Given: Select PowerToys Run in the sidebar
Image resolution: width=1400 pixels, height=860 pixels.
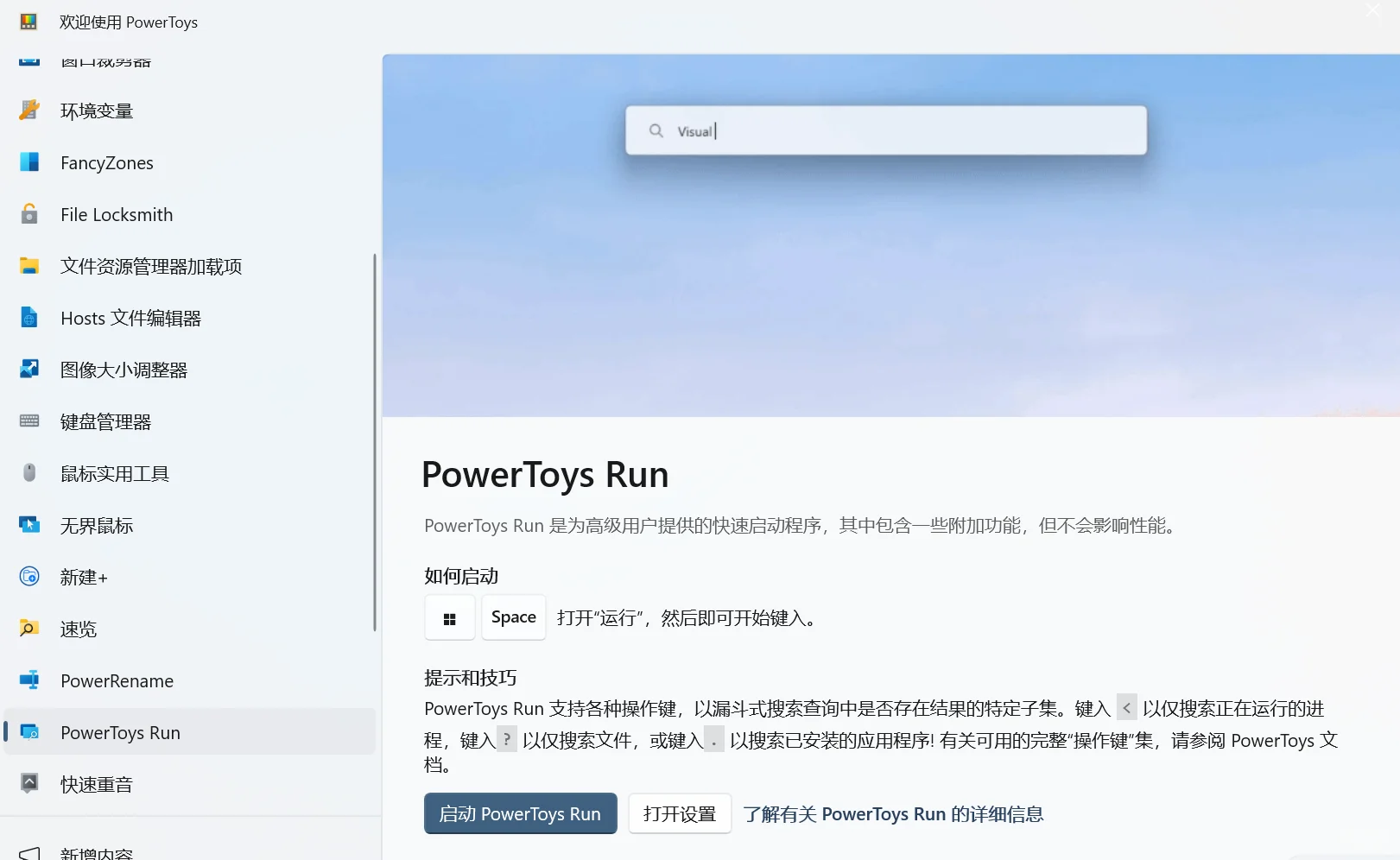Looking at the screenshot, I should tap(120, 732).
